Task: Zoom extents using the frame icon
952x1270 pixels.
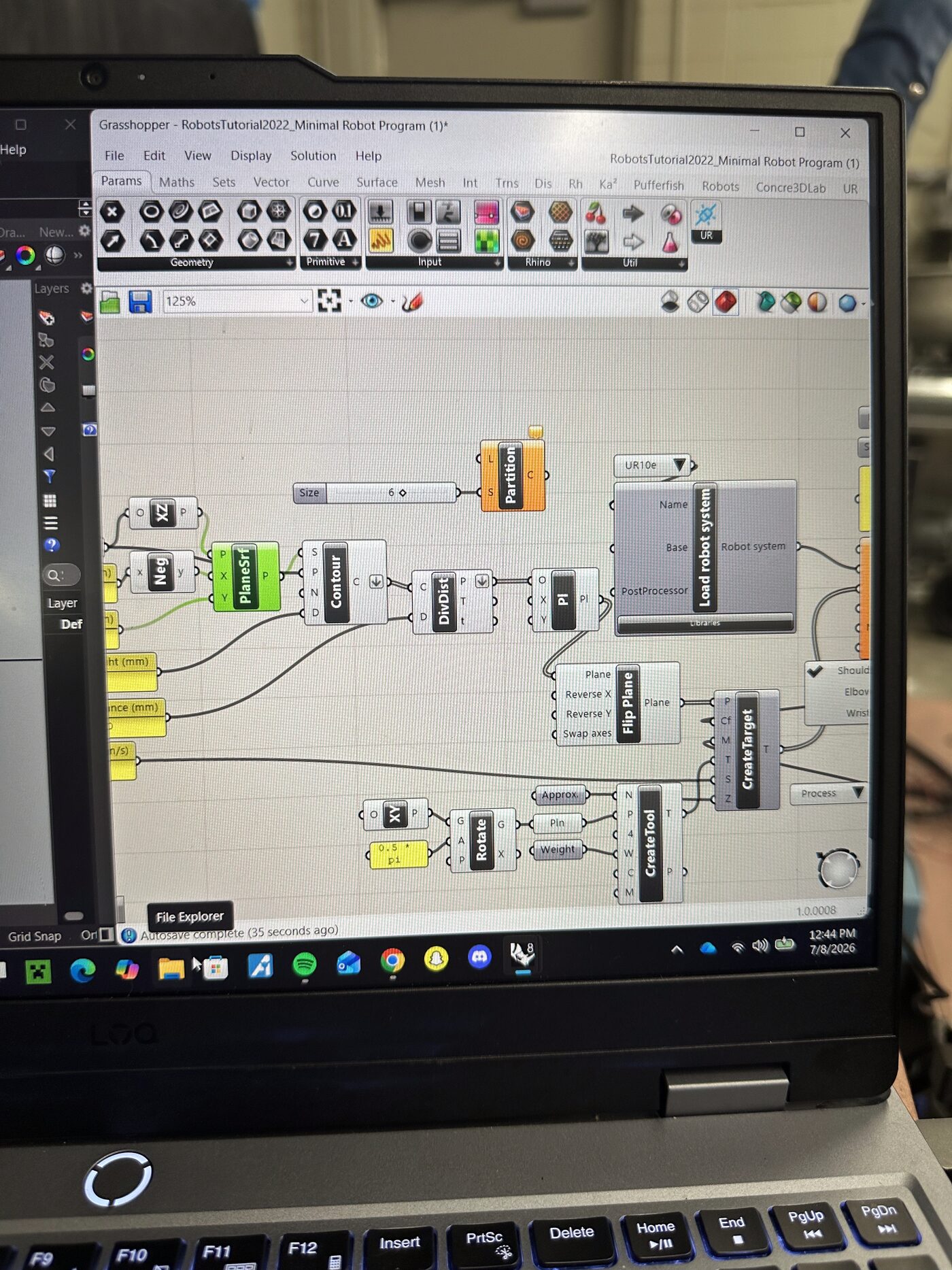Action: tap(329, 301)
